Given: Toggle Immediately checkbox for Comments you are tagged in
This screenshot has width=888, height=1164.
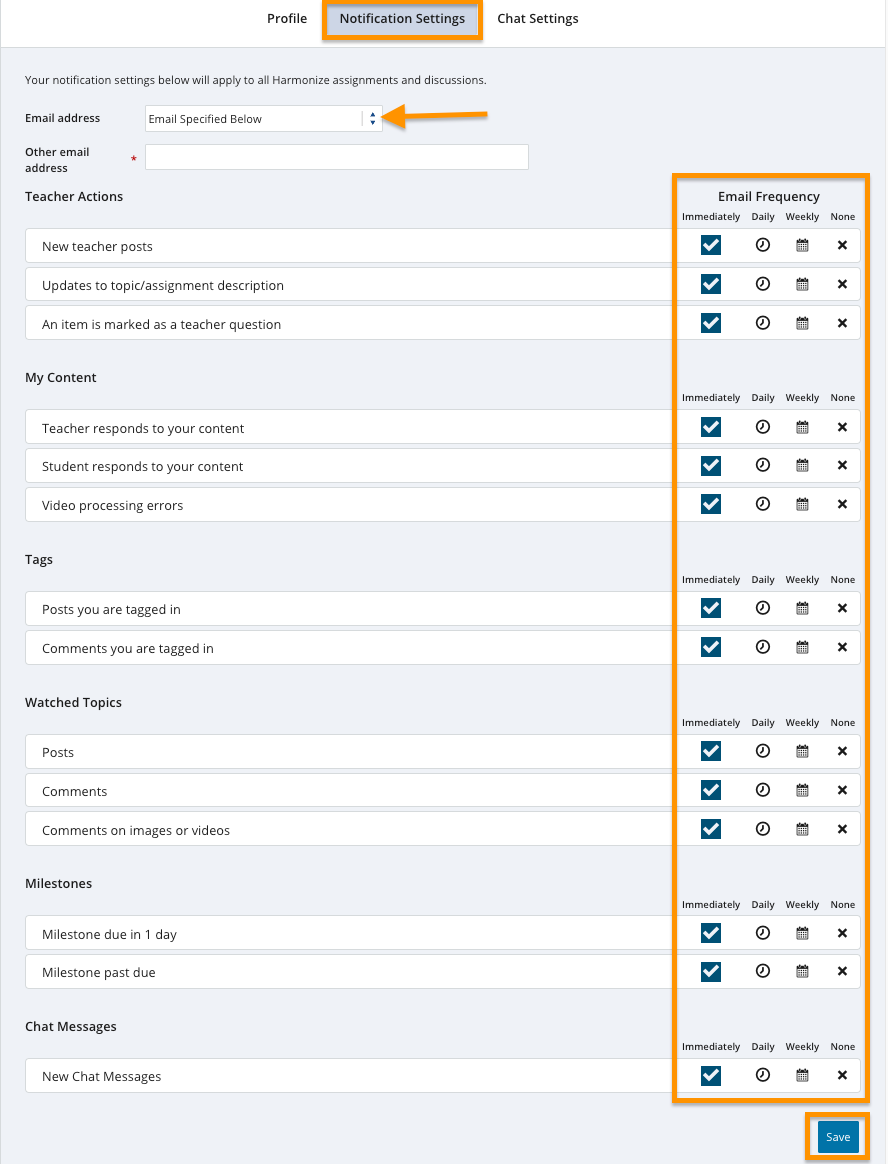Looking at the screenshot, I should click(711, 647).
